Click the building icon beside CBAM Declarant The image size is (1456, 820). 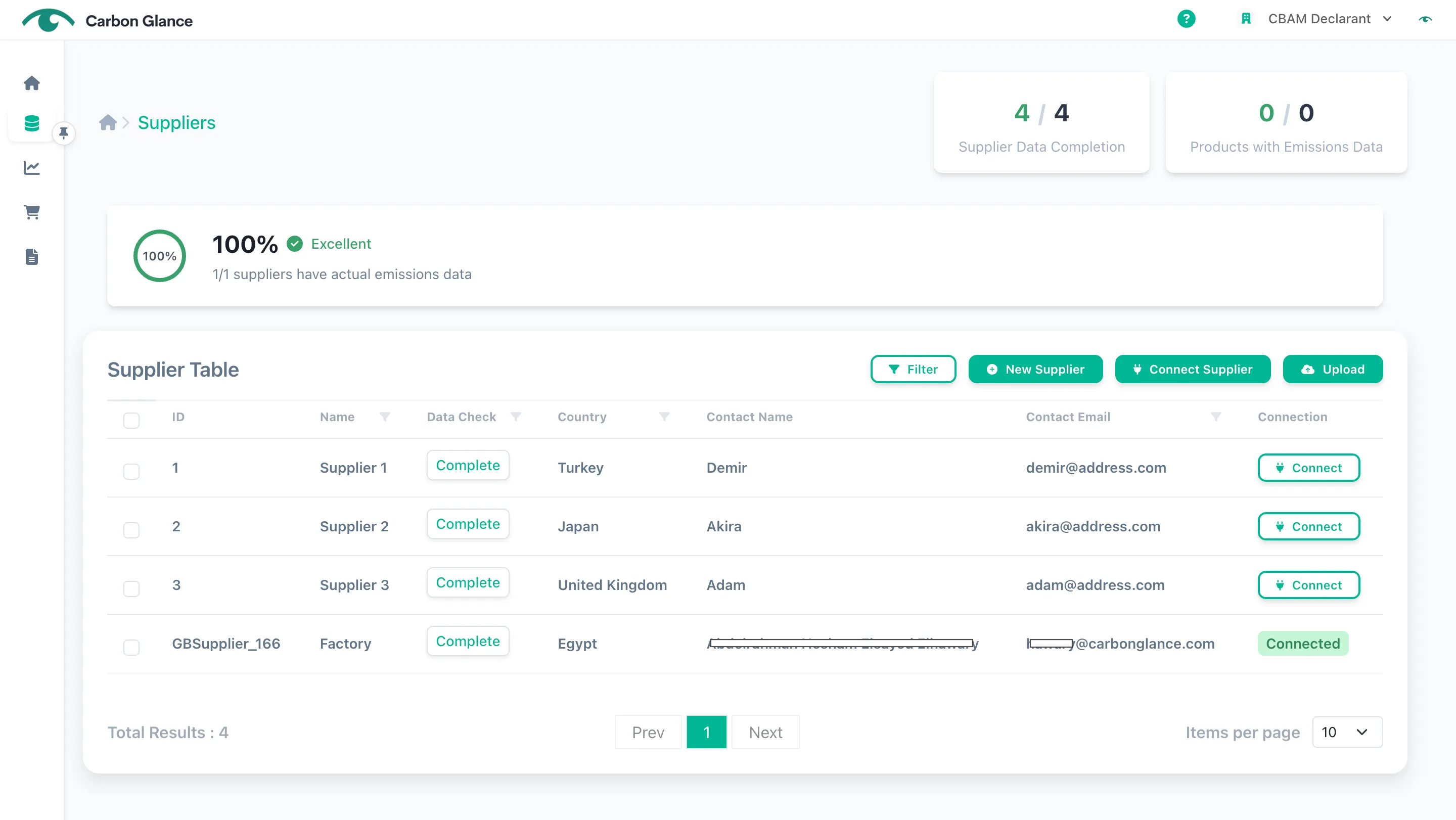click(x=1246, y=19)
